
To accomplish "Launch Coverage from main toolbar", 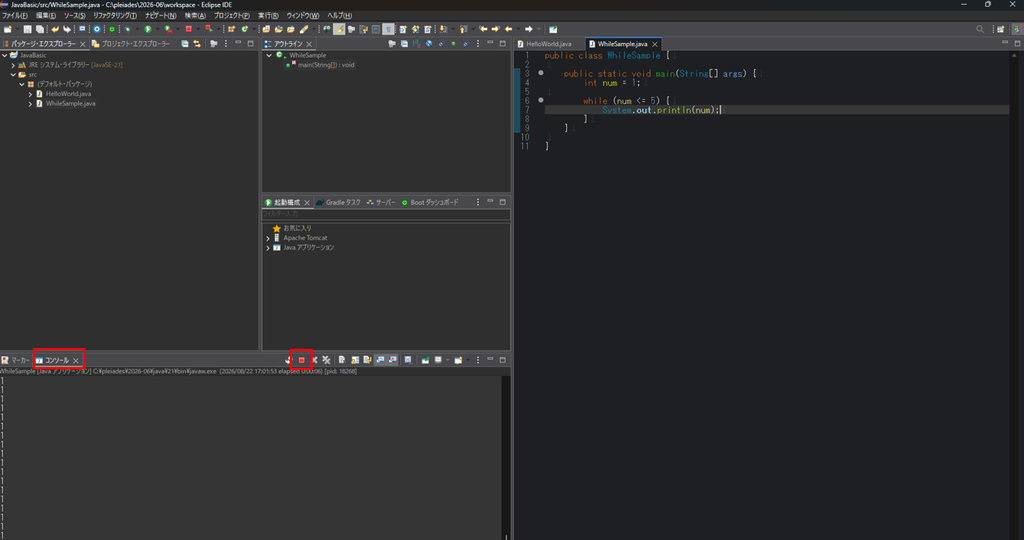I will (x=168, y=29).
